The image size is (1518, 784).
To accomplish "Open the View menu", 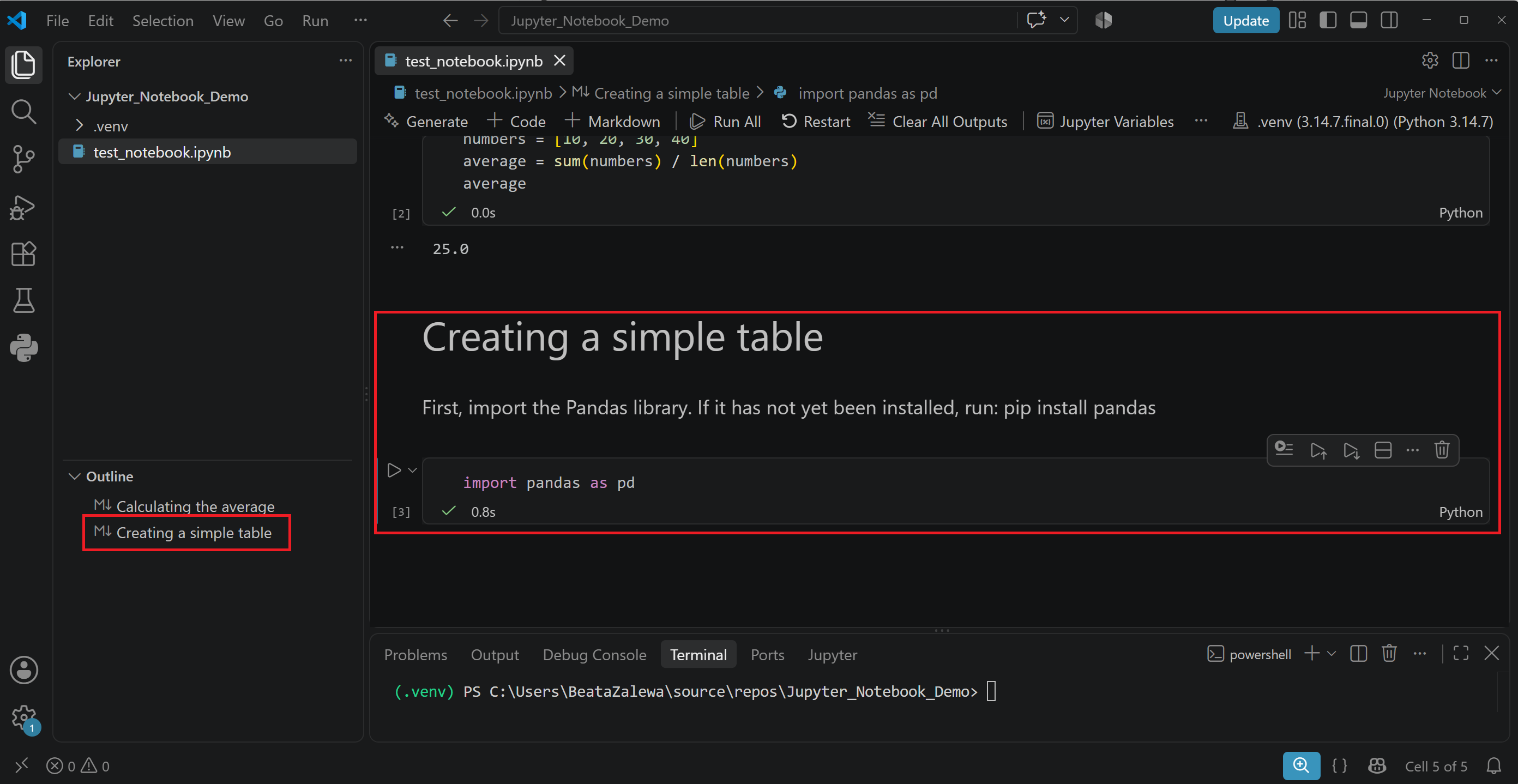I will pyautogui.click(x=228, y=21).
